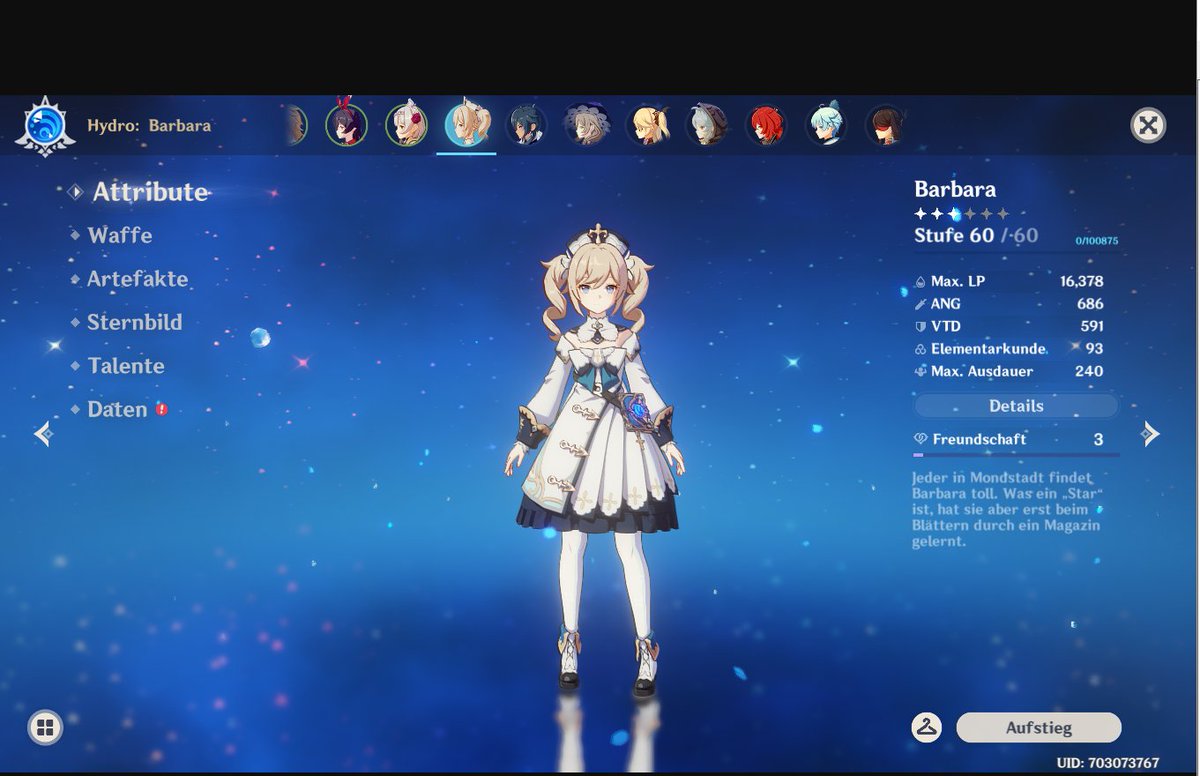Screen dimensions: 1200x776
Task: Switch to the Talente tab
Action: (126, 366)
